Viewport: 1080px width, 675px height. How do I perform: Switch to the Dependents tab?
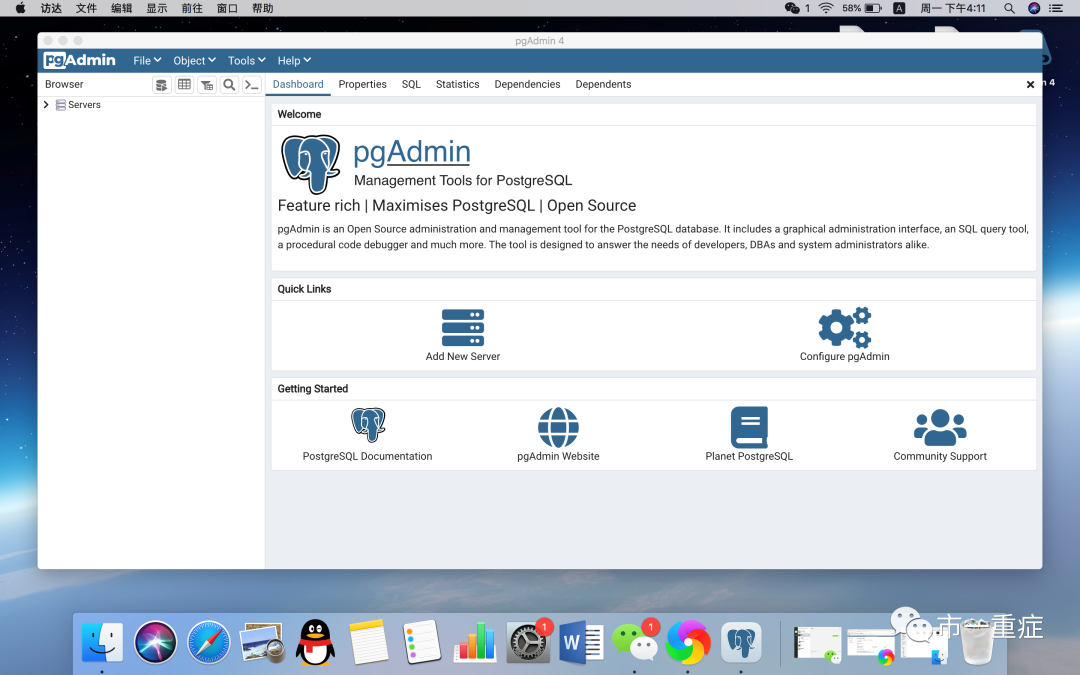click(603, 84)
